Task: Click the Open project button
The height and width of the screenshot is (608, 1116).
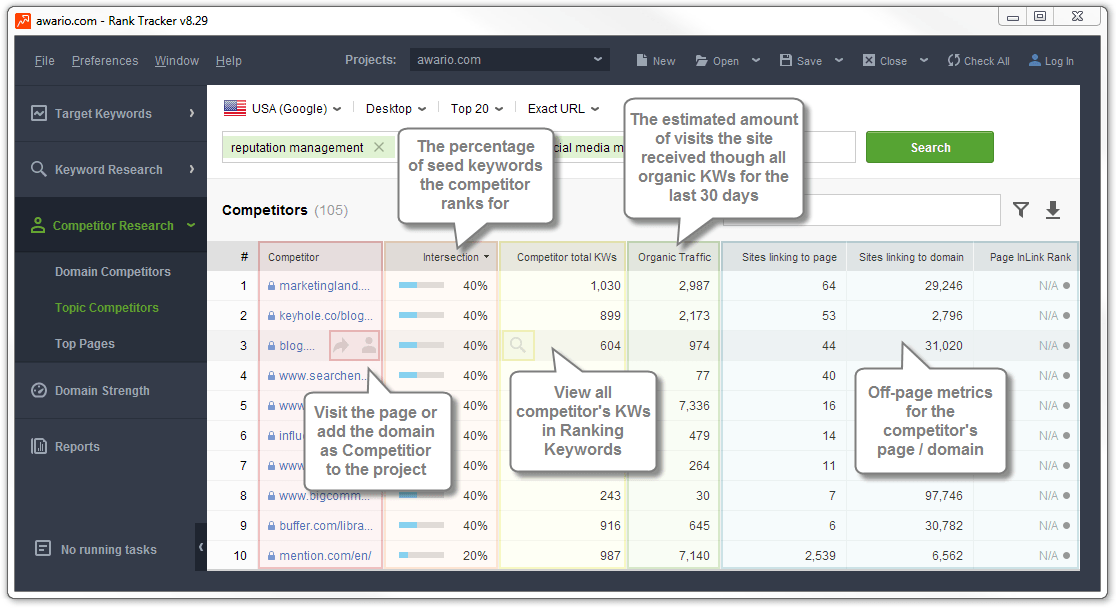Action: point(717,61)
